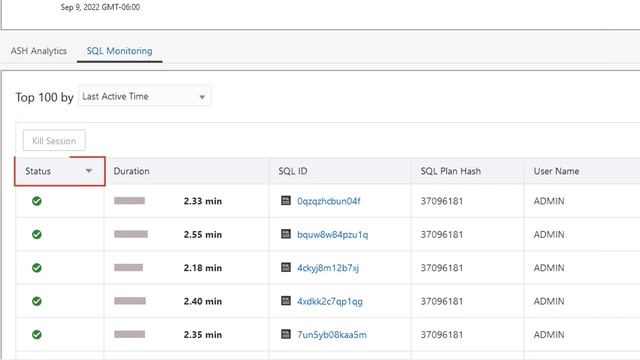Click duration bar for 2.33 min row
The image size is (640, 360).
tap(129, 200)
